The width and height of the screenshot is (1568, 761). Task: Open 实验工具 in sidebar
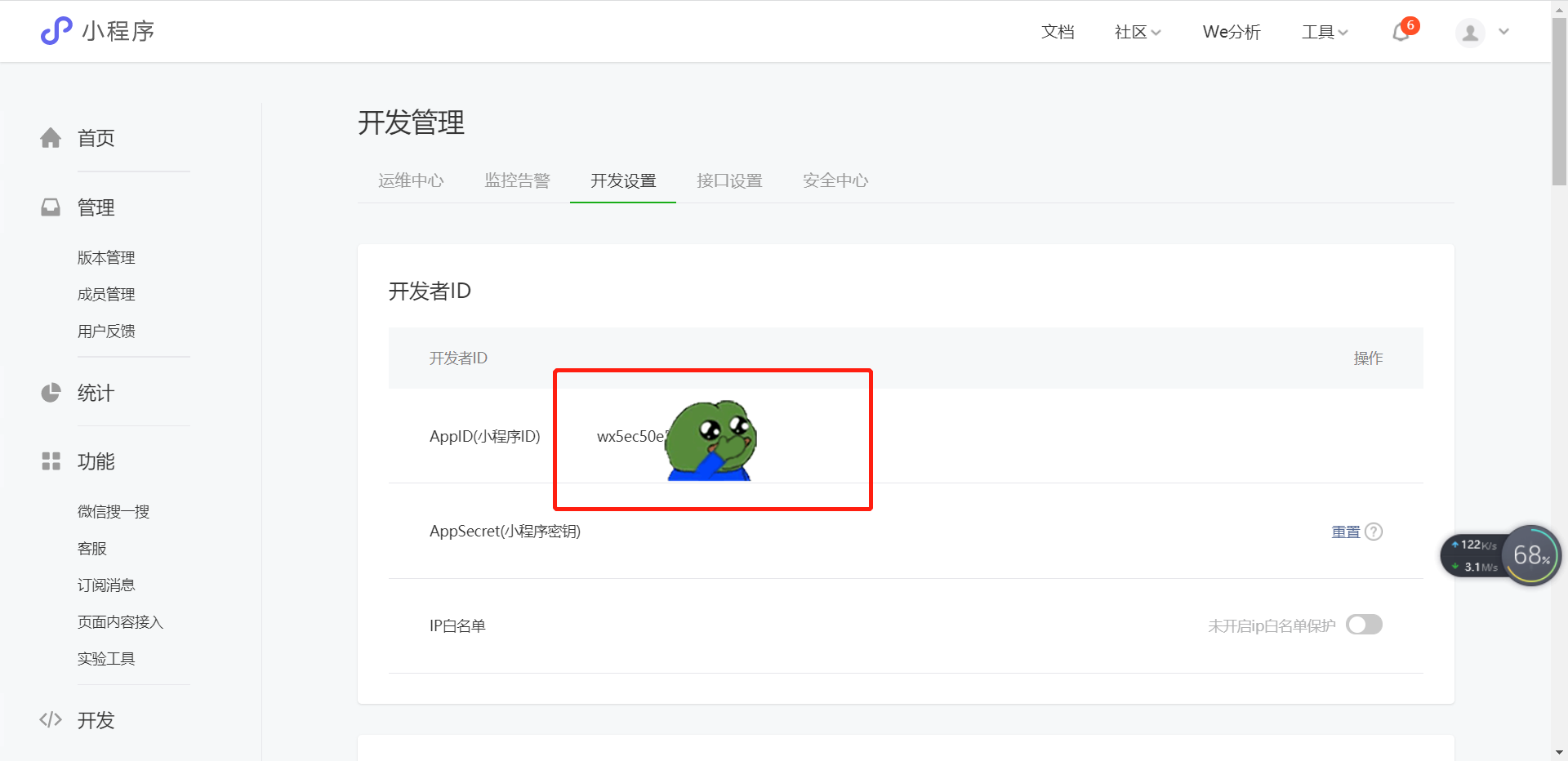click(x=106, y=658)
